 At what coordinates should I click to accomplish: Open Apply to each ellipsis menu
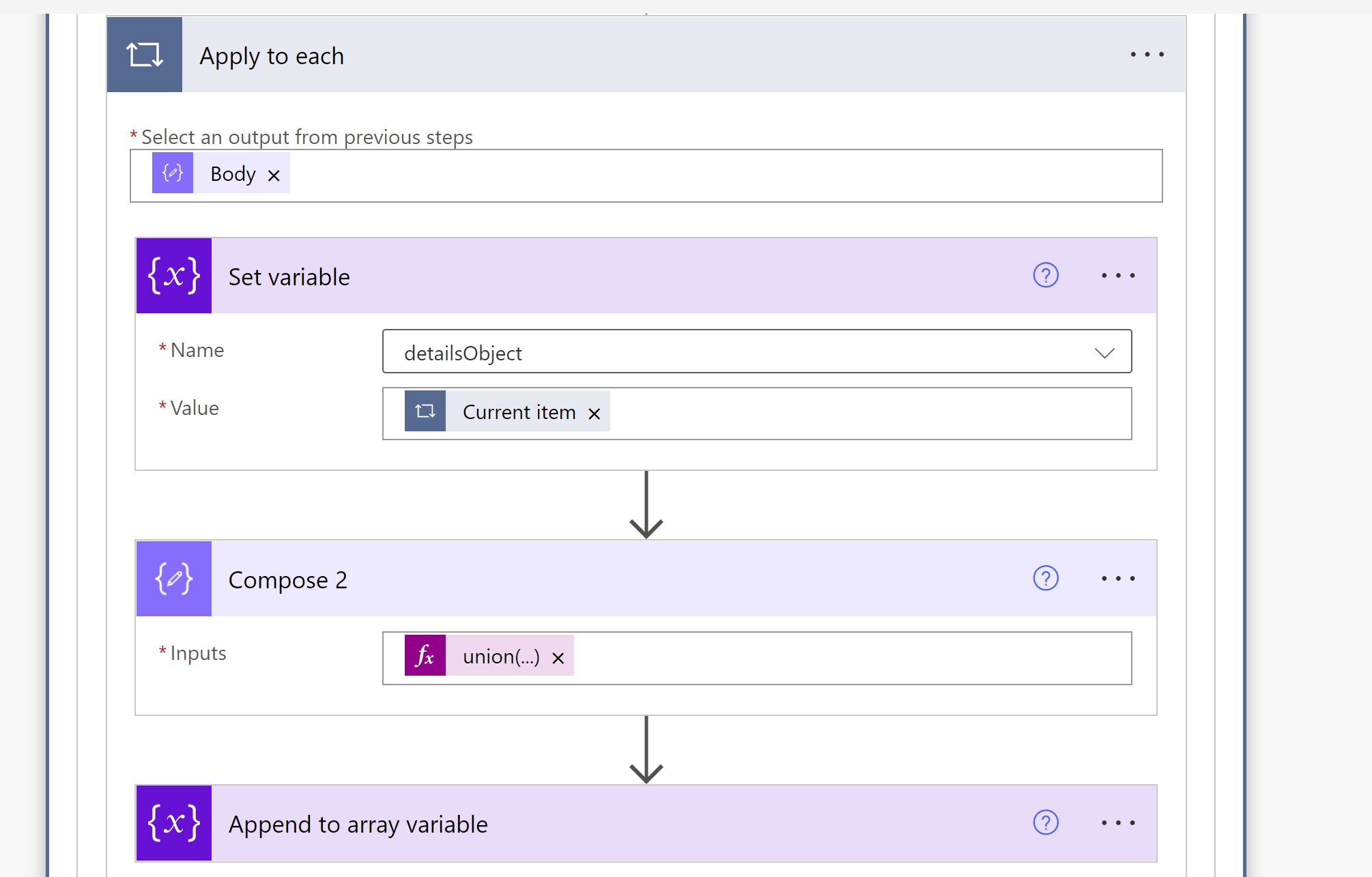1147,55
